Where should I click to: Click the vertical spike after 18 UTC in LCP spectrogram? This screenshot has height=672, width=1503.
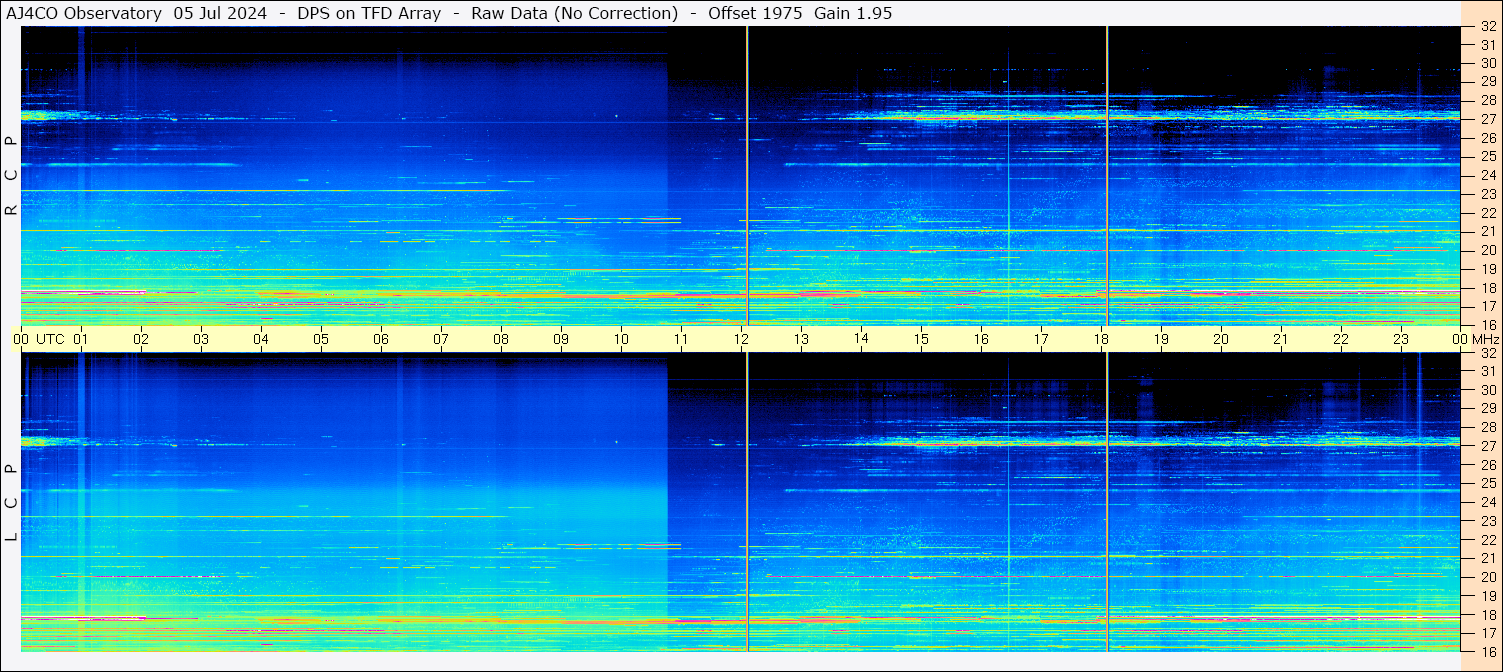pyautogui.click(x=1107, y=502)
